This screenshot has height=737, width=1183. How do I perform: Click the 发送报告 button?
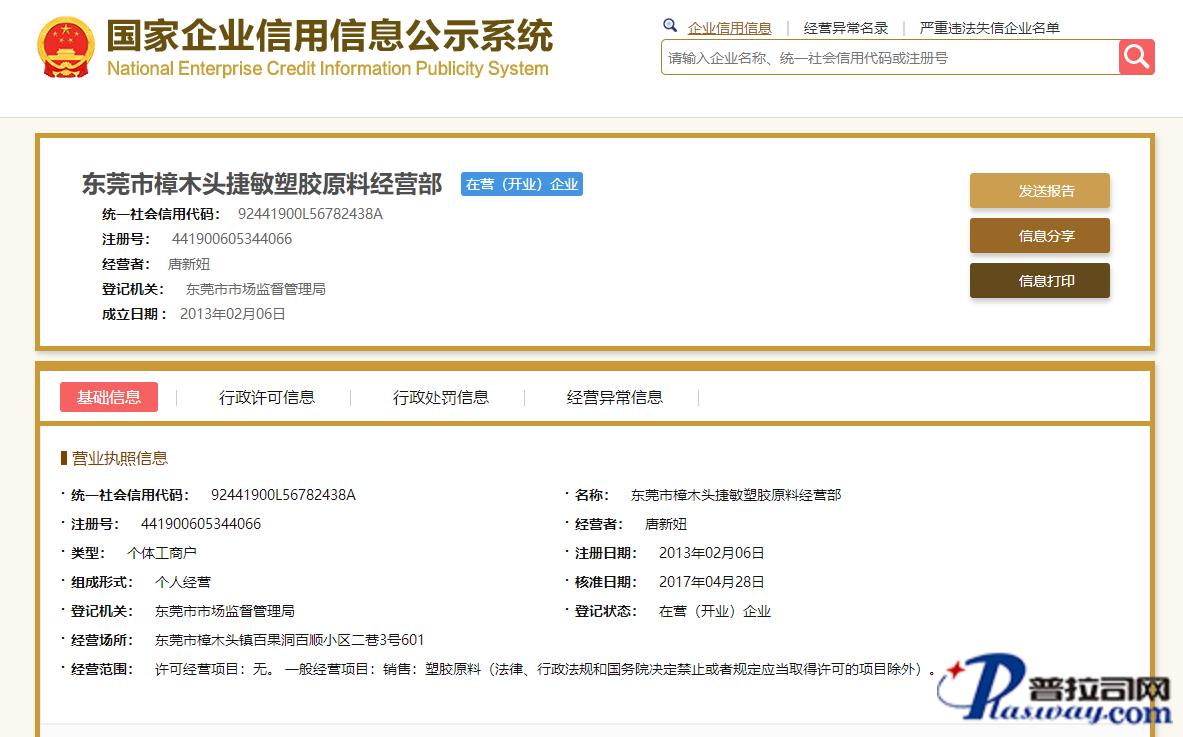click(1039, 191)
